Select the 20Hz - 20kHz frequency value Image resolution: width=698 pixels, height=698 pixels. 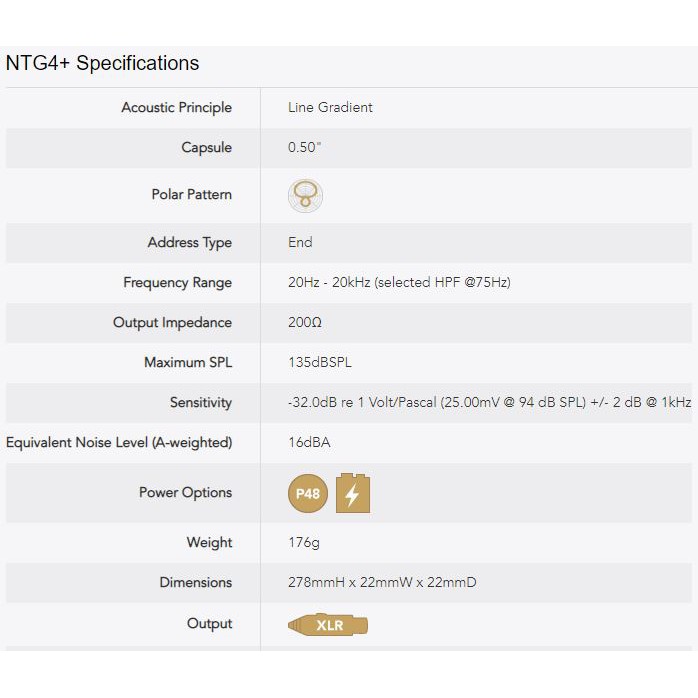[x=399, y=283]
